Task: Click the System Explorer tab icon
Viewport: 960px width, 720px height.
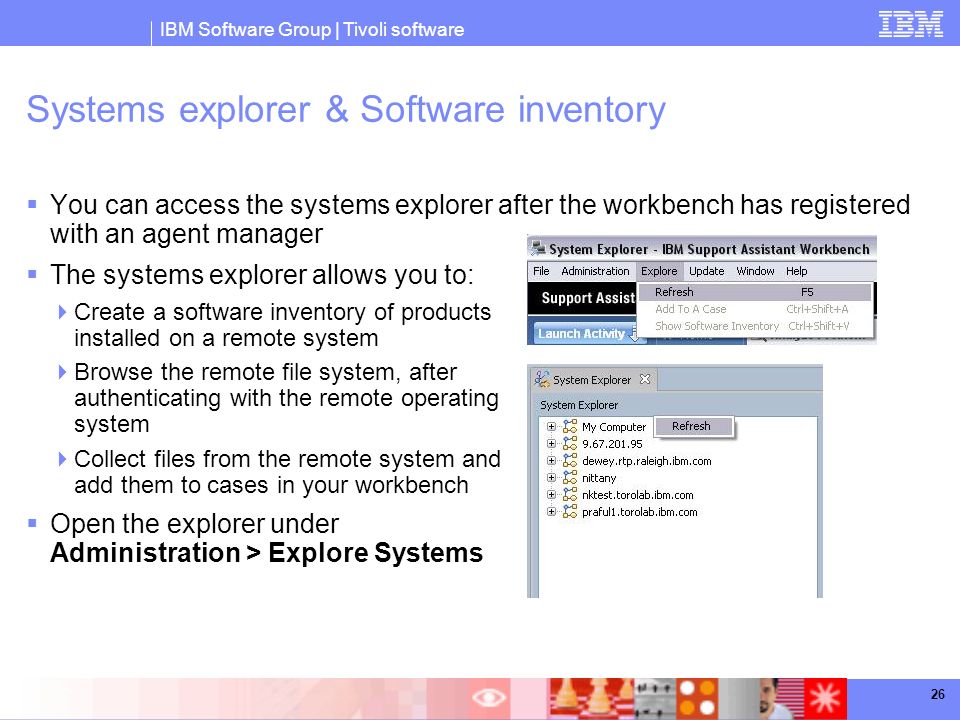Action: click(541, 379)
